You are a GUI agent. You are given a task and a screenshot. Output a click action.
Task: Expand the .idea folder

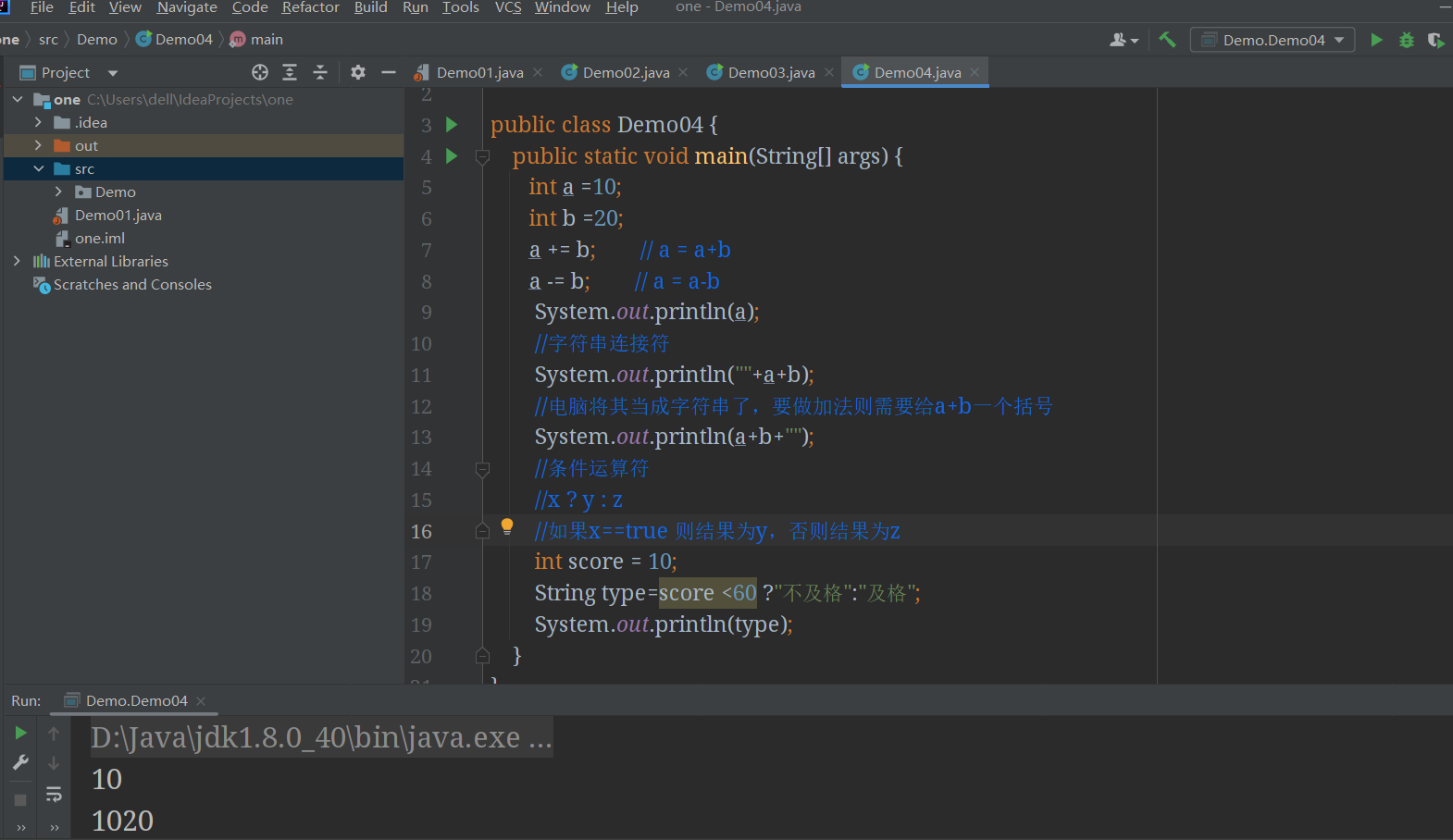tap(38, 122)
